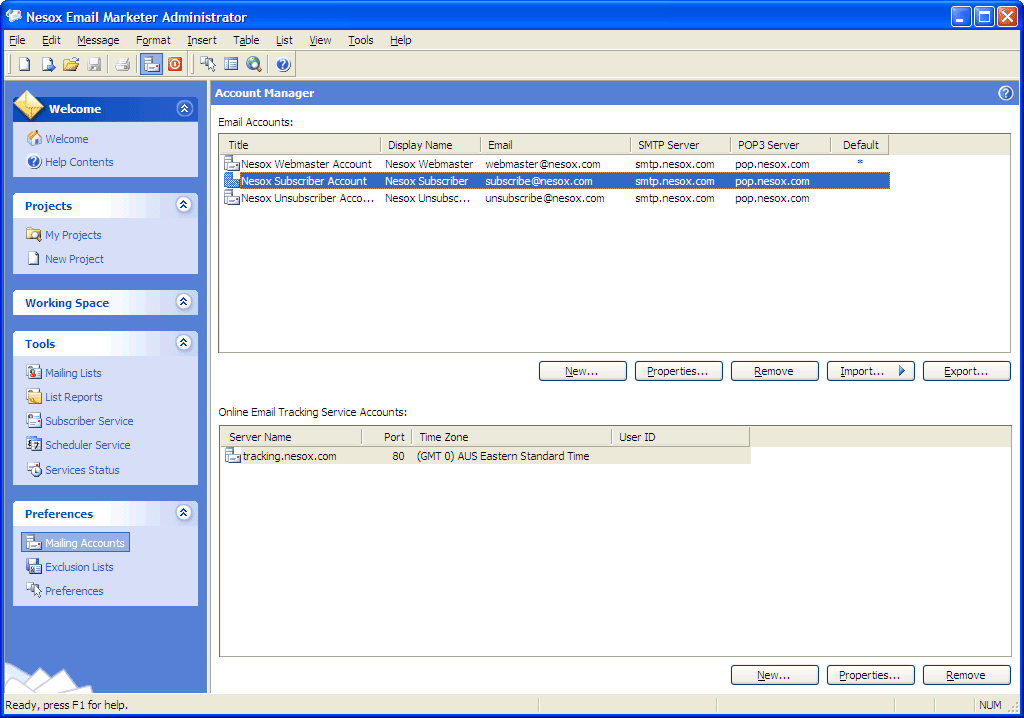Click the My Projects folder icon

(x=34, y=234)
